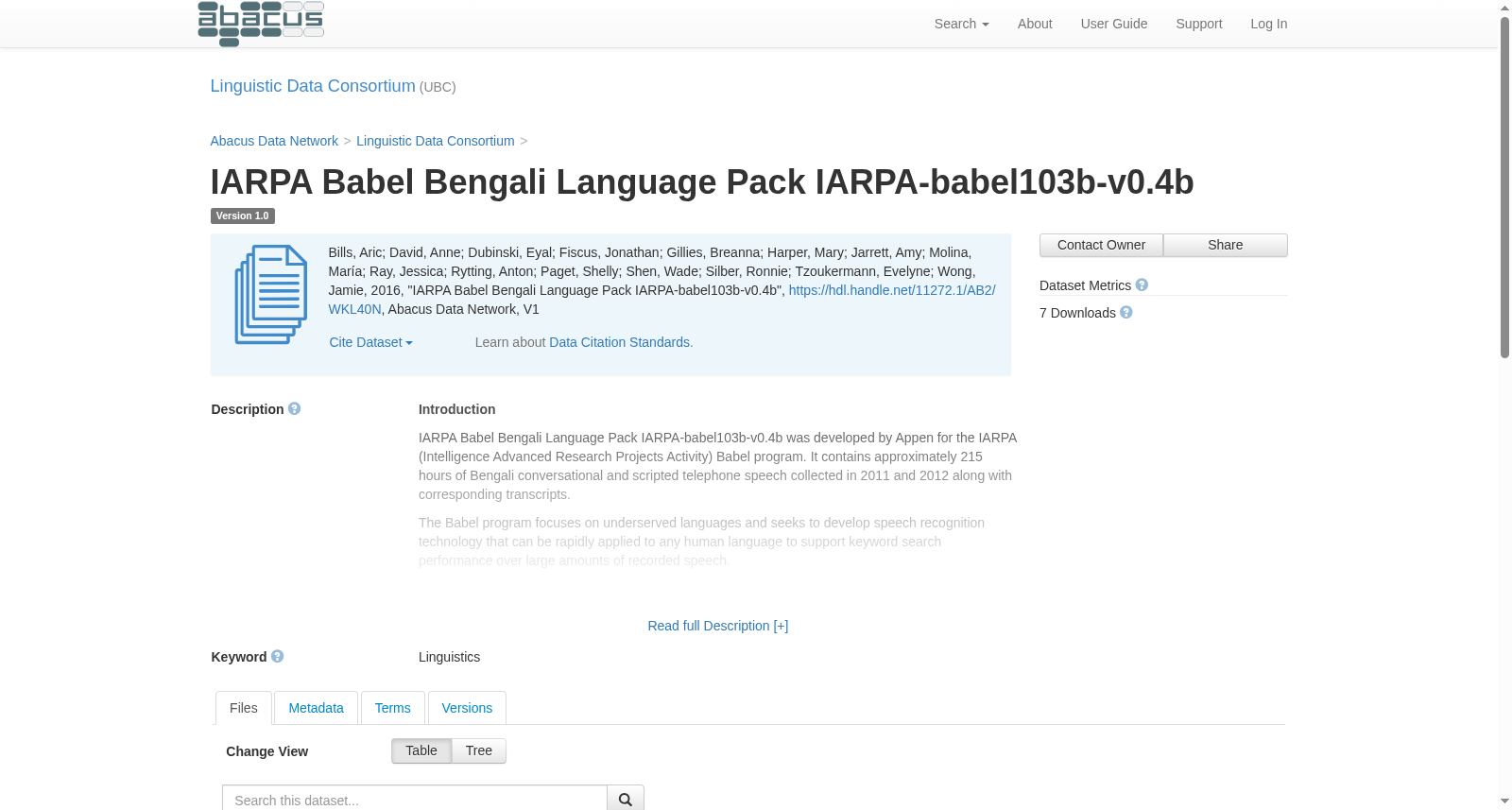The width and height of the screenshot is (1512, 810).
Task: Go to Support
Action: (x=1199, y=24)
